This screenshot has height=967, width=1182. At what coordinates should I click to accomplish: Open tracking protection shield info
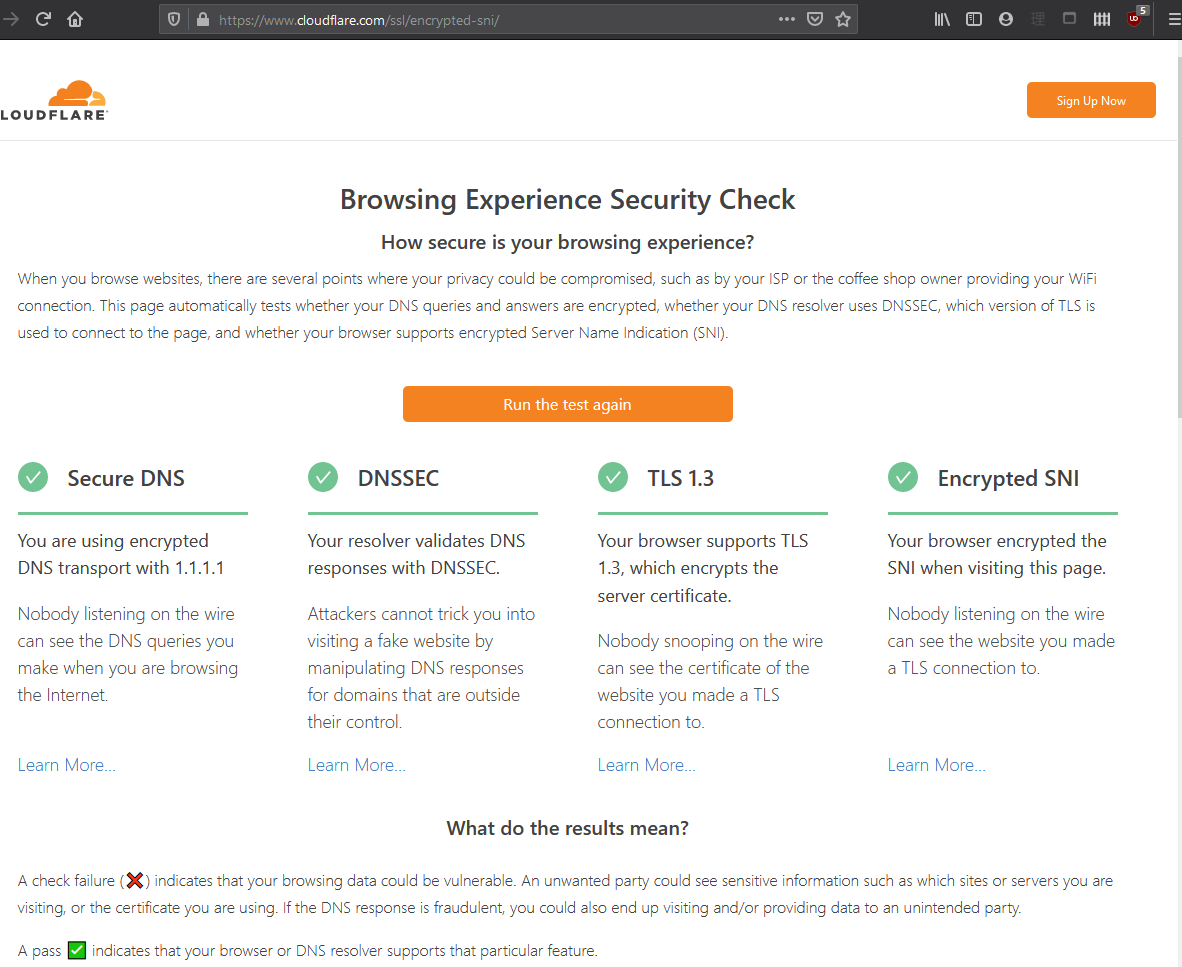pyautogui.click(x=174, y=19)
